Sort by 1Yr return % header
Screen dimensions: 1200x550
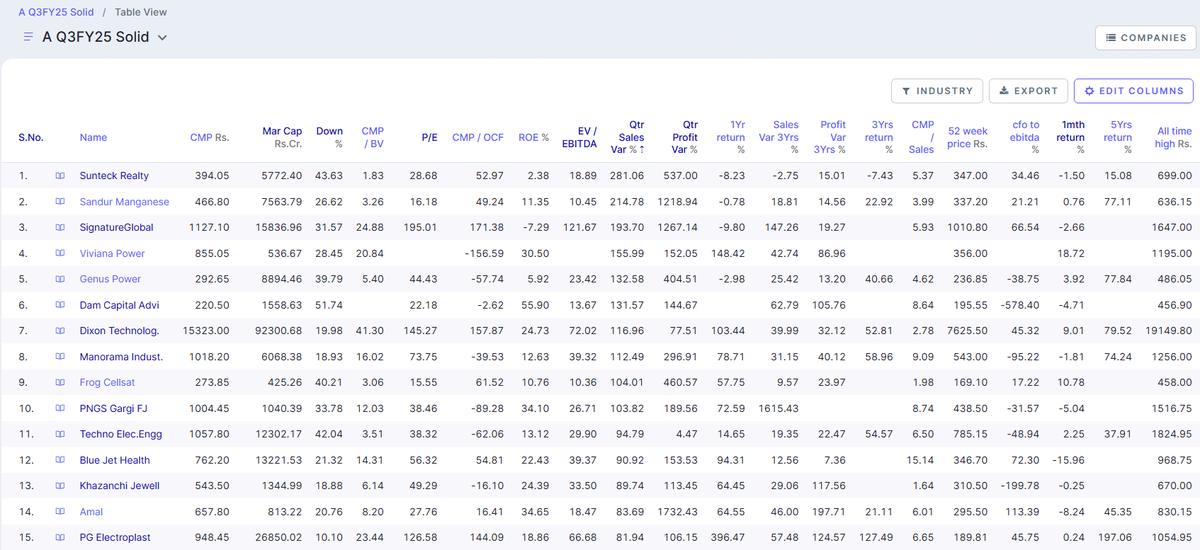coord(731,138)
